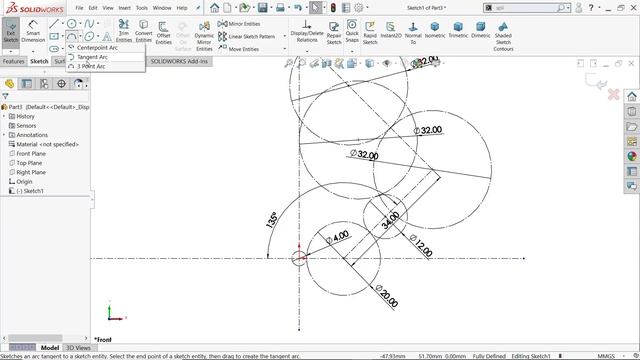Open the DimXpertManager tab icon
The height and width of the screenshot is (360, 640).
click(61, 84)
